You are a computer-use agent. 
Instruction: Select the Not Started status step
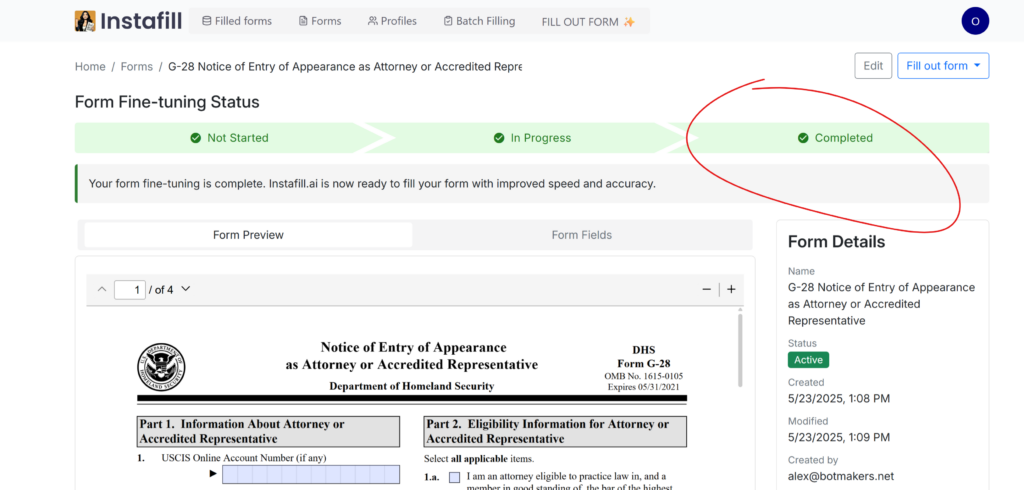point(229,138)
